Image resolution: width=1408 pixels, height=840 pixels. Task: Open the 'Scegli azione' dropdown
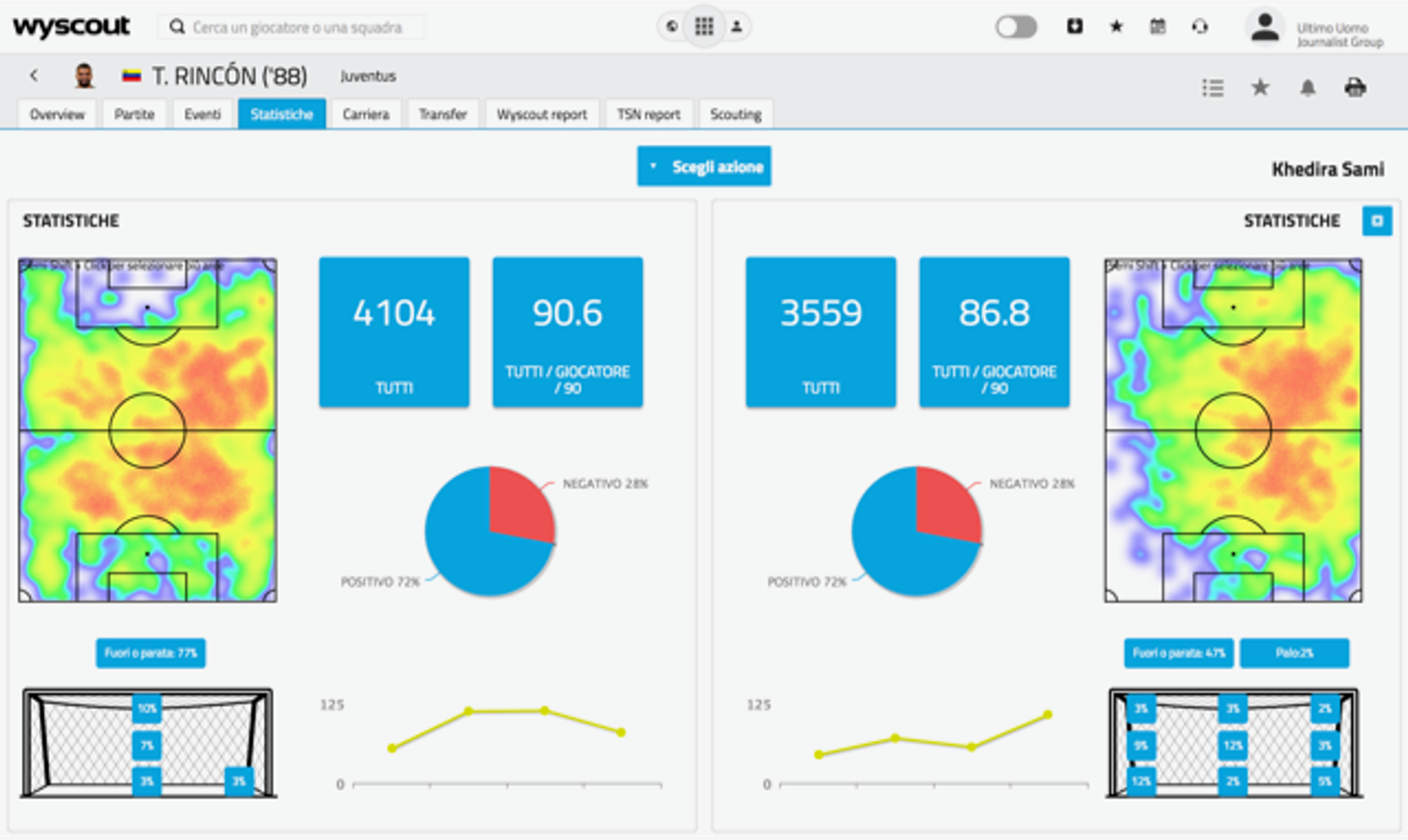pos(704,166)
